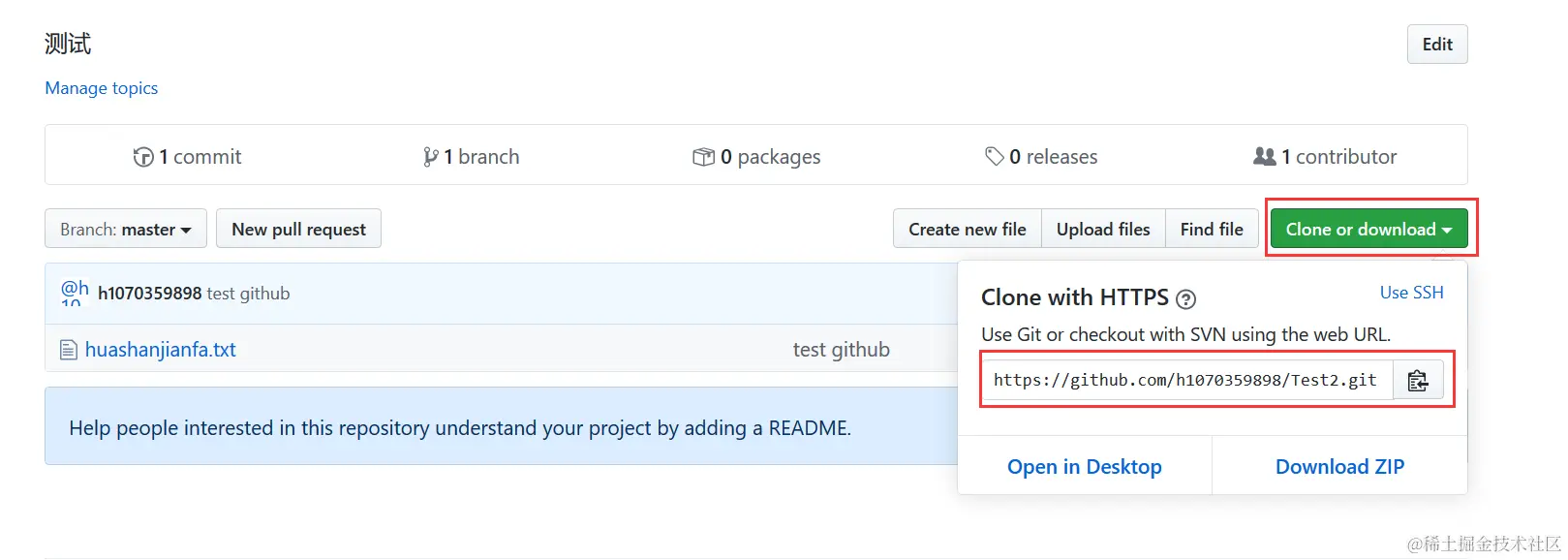Viewport: 1568px width, 560px height.
Task: Click the releases tag icon
Action: [994, 156]
